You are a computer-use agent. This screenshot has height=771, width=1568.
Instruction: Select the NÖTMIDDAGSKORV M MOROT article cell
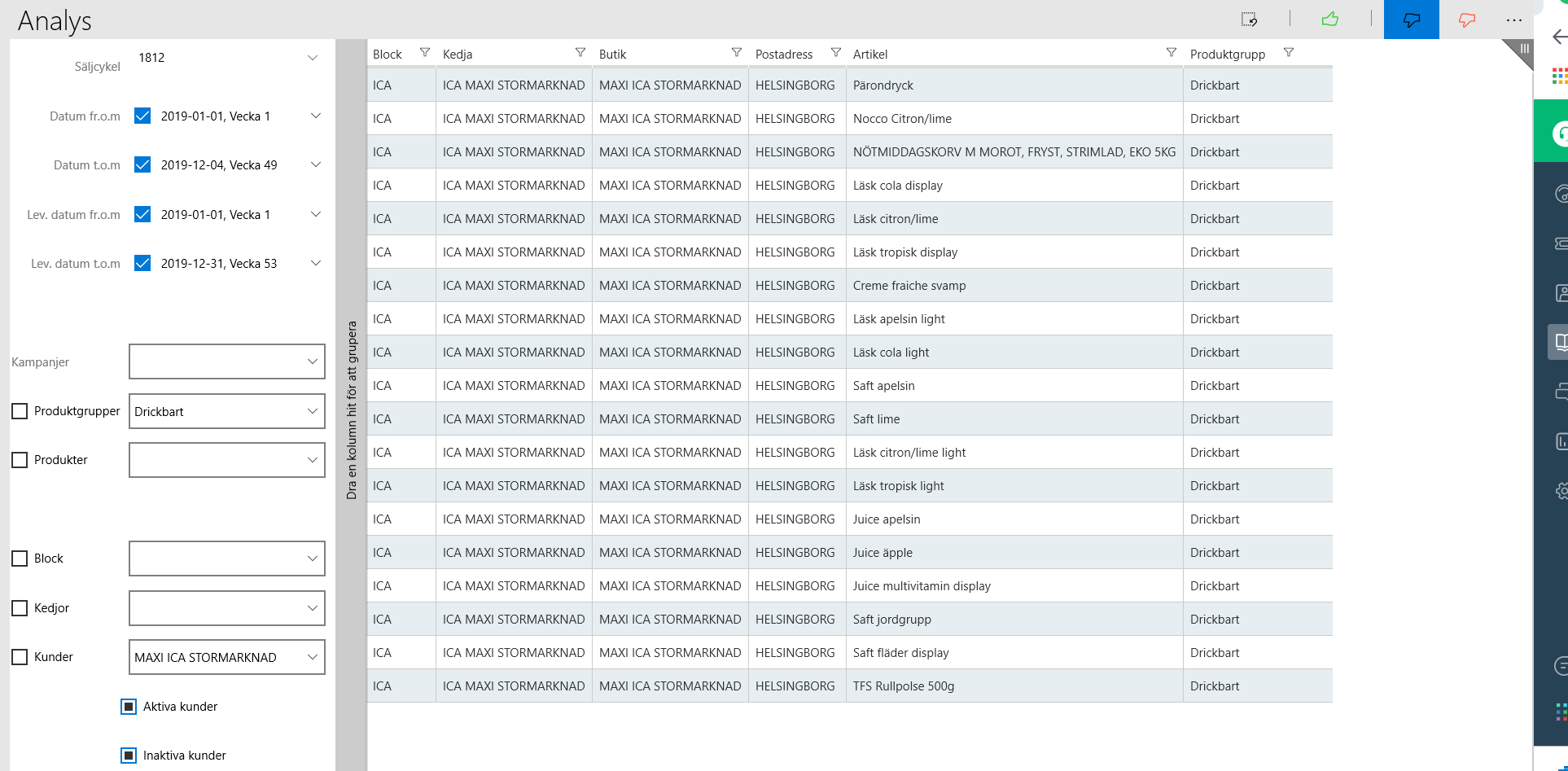pyautogui.click(x=1014, y=152)
